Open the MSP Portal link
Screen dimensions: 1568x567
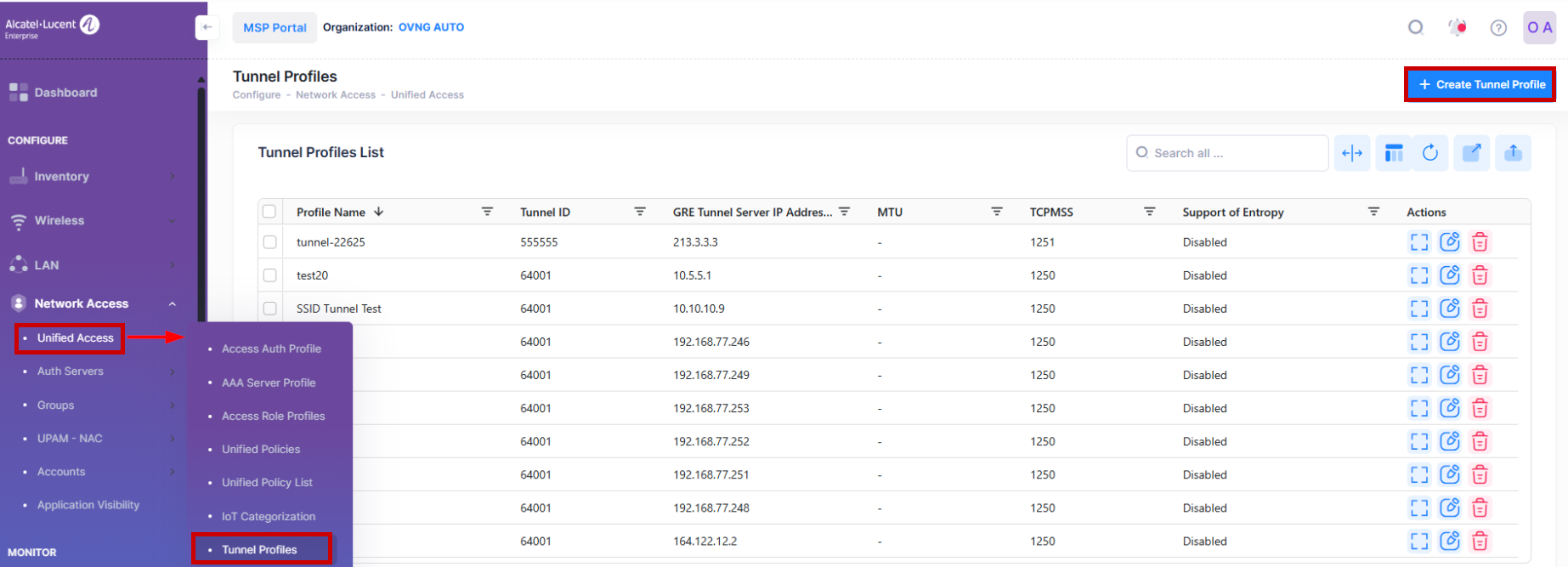point(275,27)
